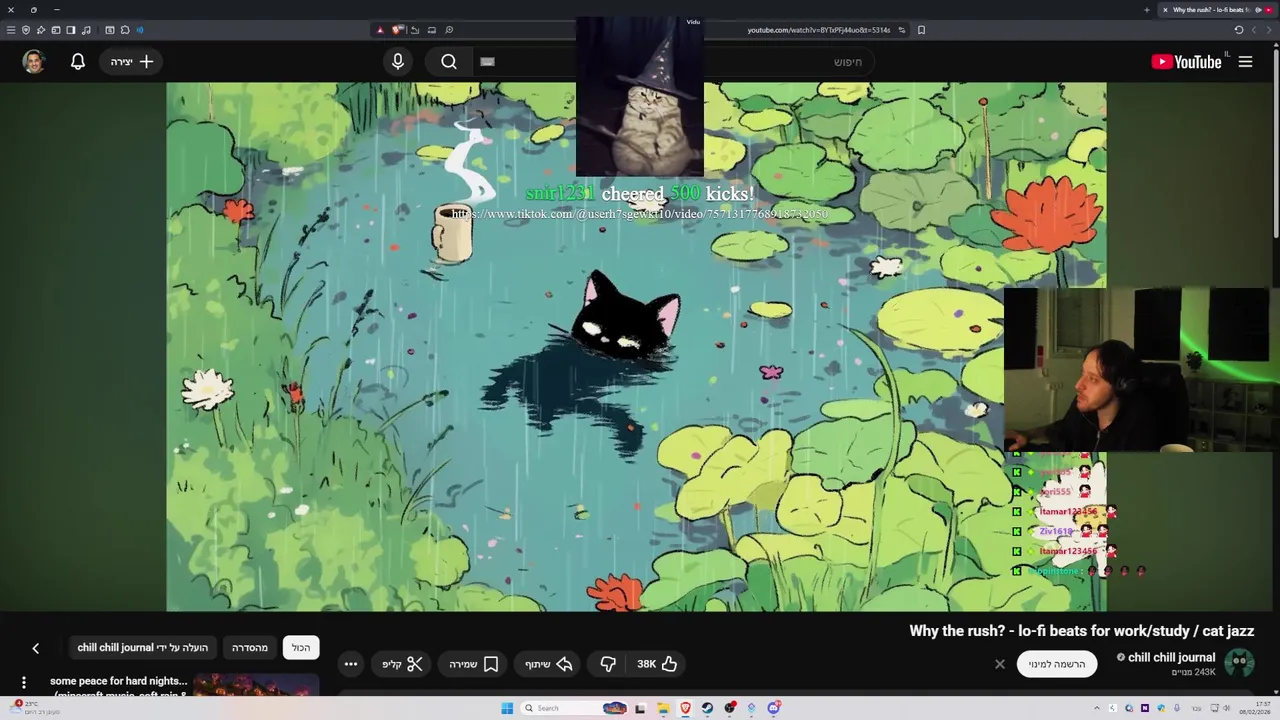Like the video with thumbs up 38K
Screen dimensions: 1280x720
657,664
